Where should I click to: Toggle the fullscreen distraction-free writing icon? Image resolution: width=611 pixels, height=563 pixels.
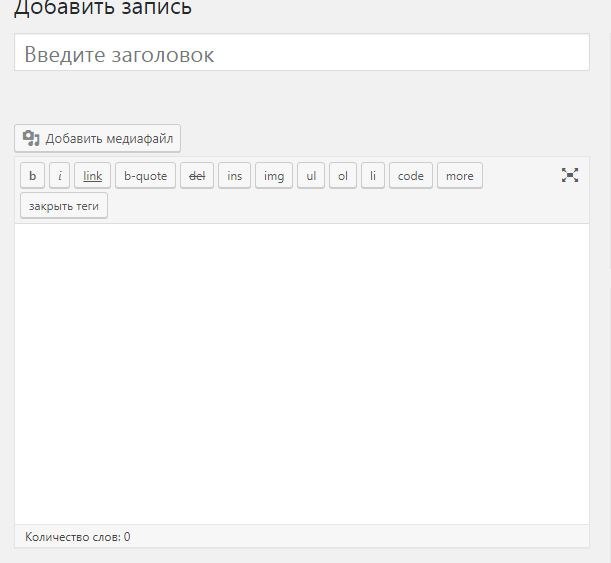570,175
